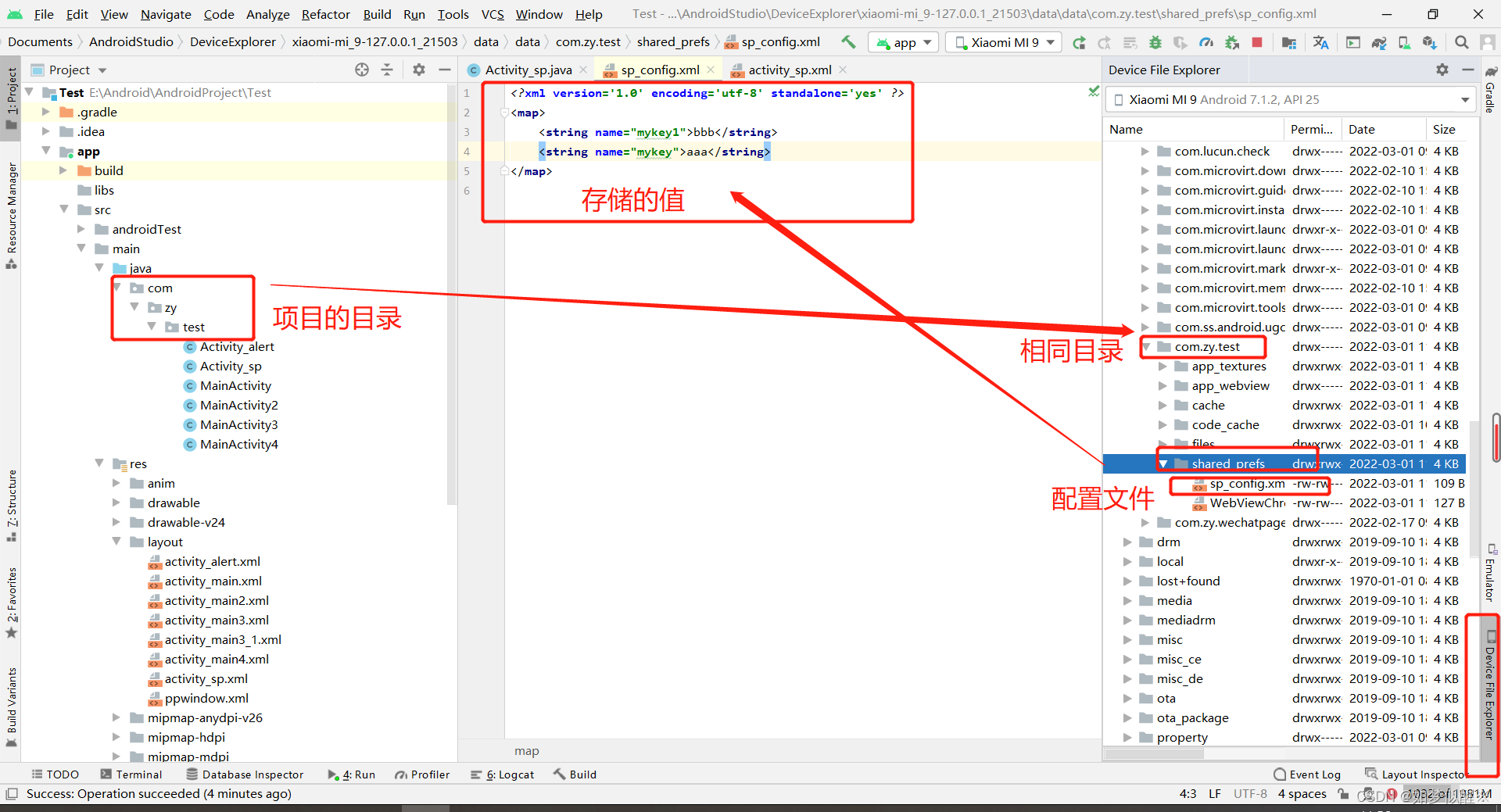
Task: Fold the map tag at line 2
Action: pyautogui.click(x=504, y=113)
